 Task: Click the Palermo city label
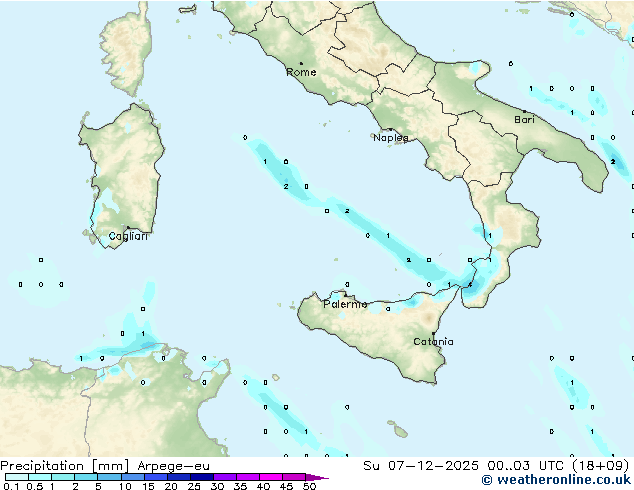pos(345,304)
